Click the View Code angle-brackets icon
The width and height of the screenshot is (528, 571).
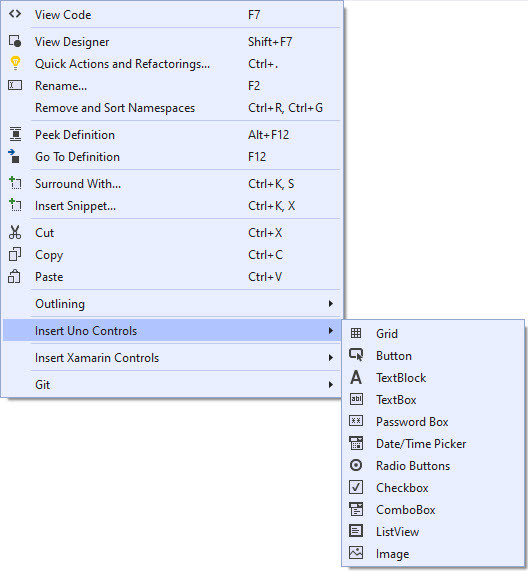(x=15, y=14)
